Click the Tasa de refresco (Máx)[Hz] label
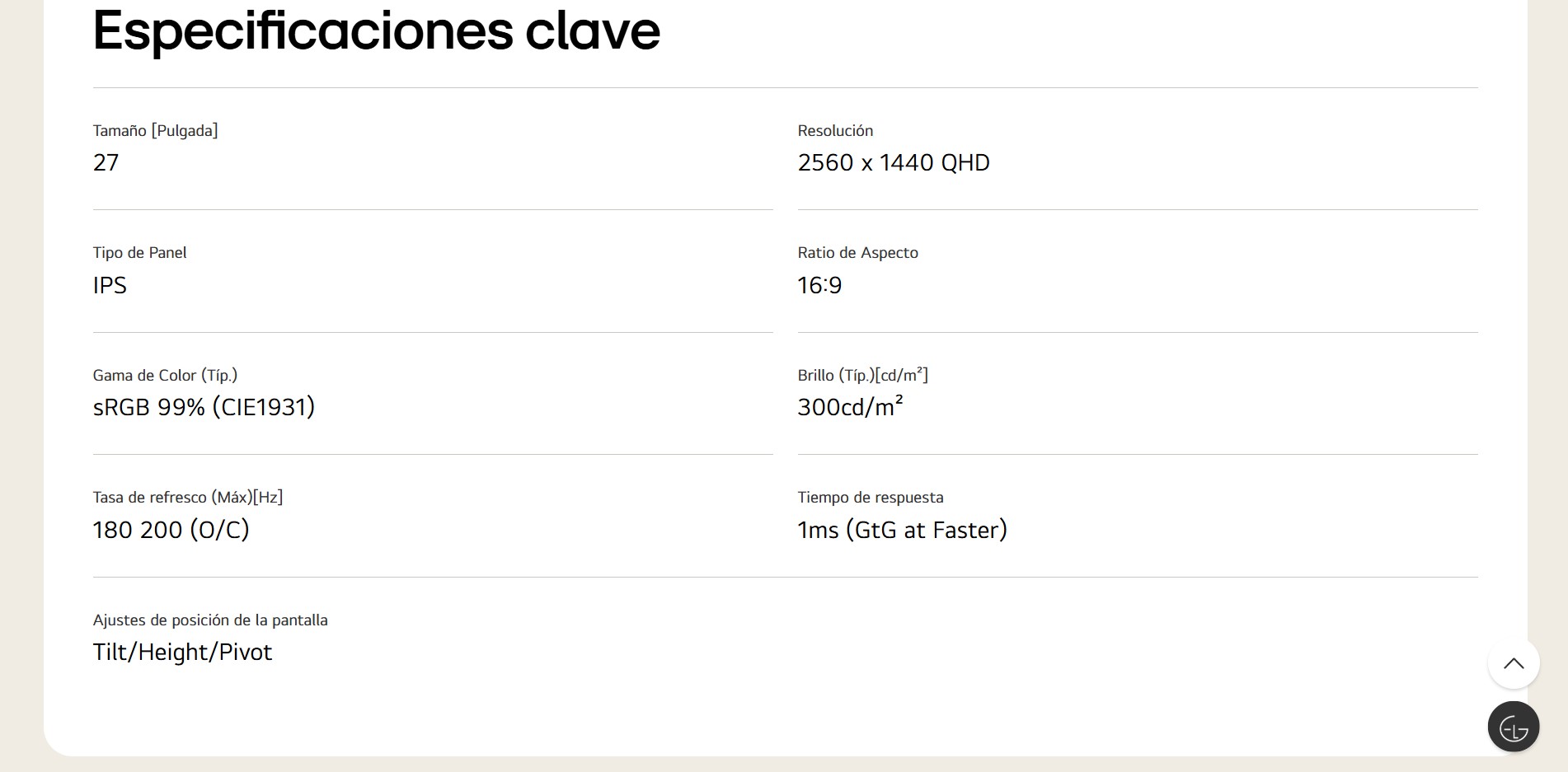The image size is (1568, 772). (187, 497)
